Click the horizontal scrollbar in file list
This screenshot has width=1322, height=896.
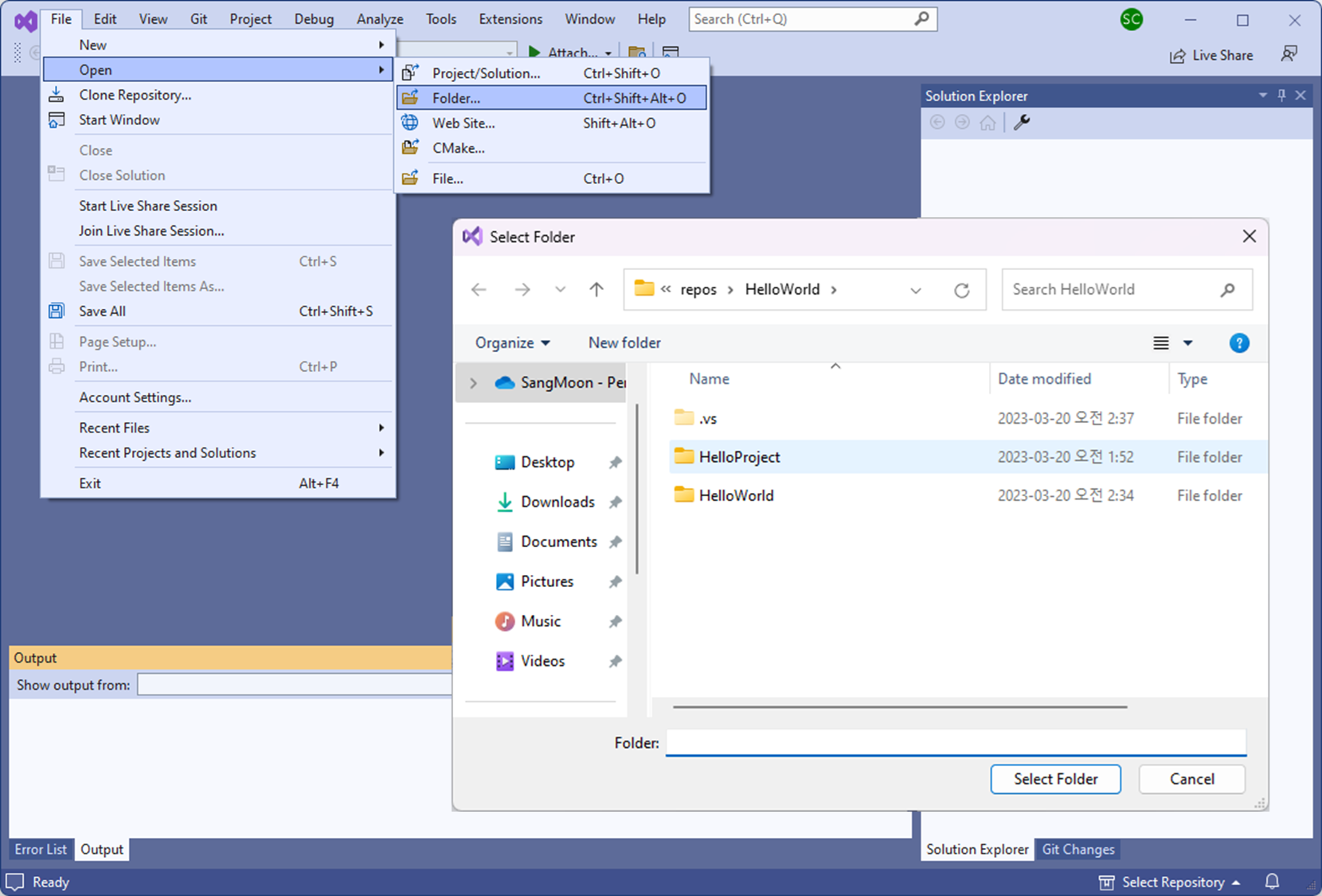[899, 706]
